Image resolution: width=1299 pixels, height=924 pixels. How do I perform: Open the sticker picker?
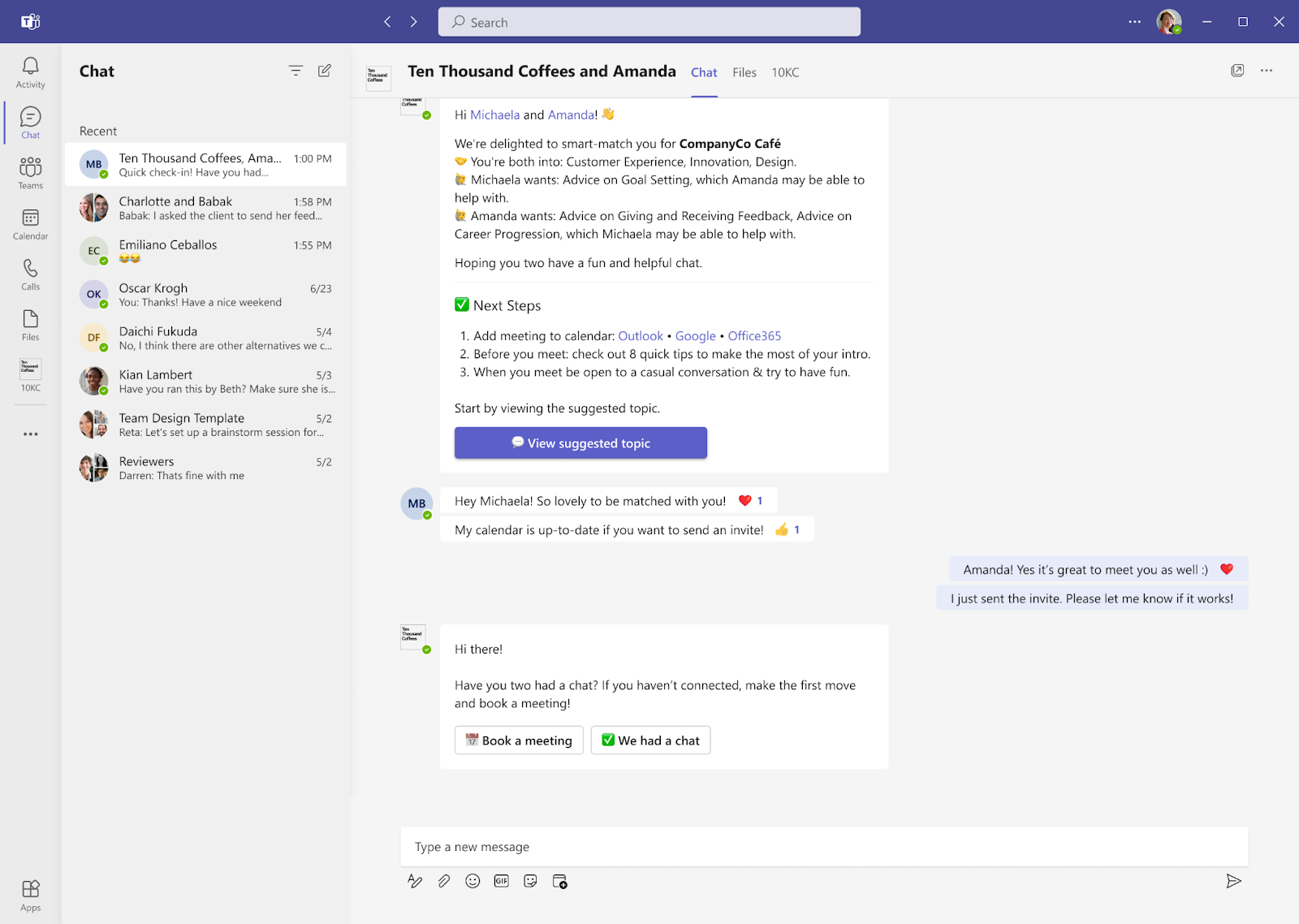(x=530, y=881)
